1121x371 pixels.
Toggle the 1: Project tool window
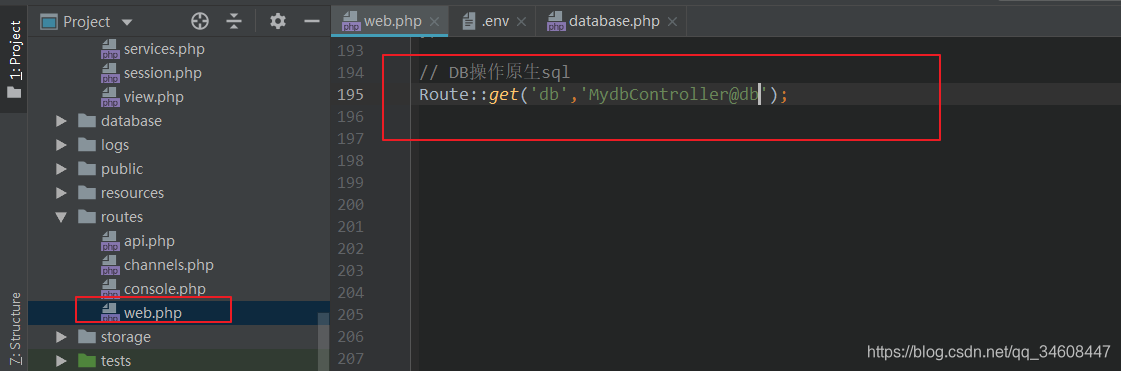point(14,59)
